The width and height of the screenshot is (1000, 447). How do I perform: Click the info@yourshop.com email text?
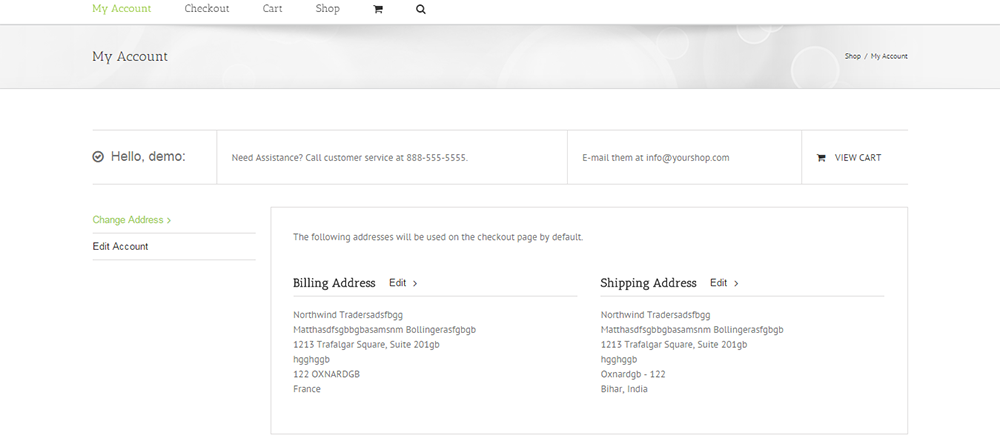click(687, 158)
